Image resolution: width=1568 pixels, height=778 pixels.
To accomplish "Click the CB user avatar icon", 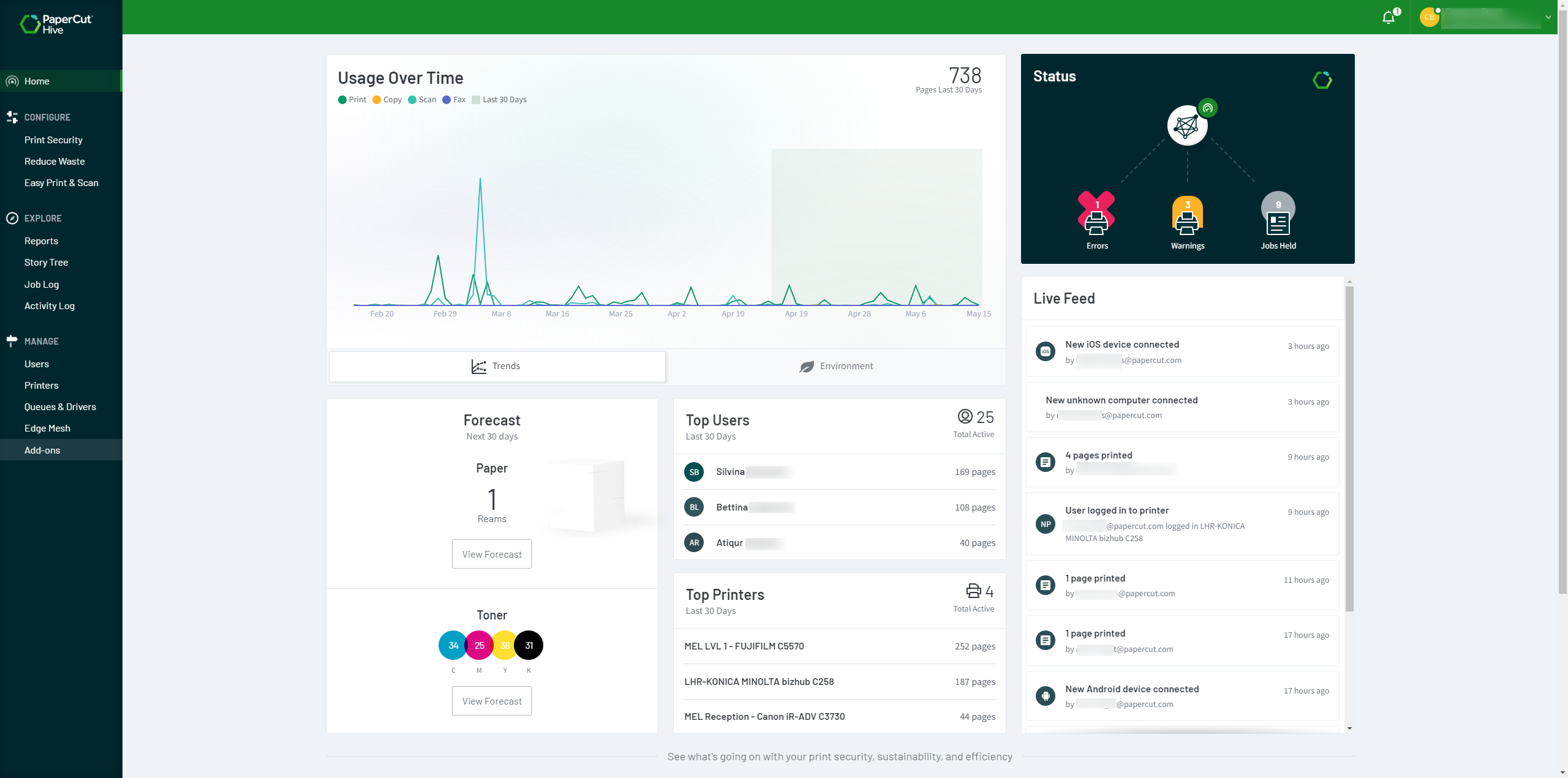I will point(1429,17).
